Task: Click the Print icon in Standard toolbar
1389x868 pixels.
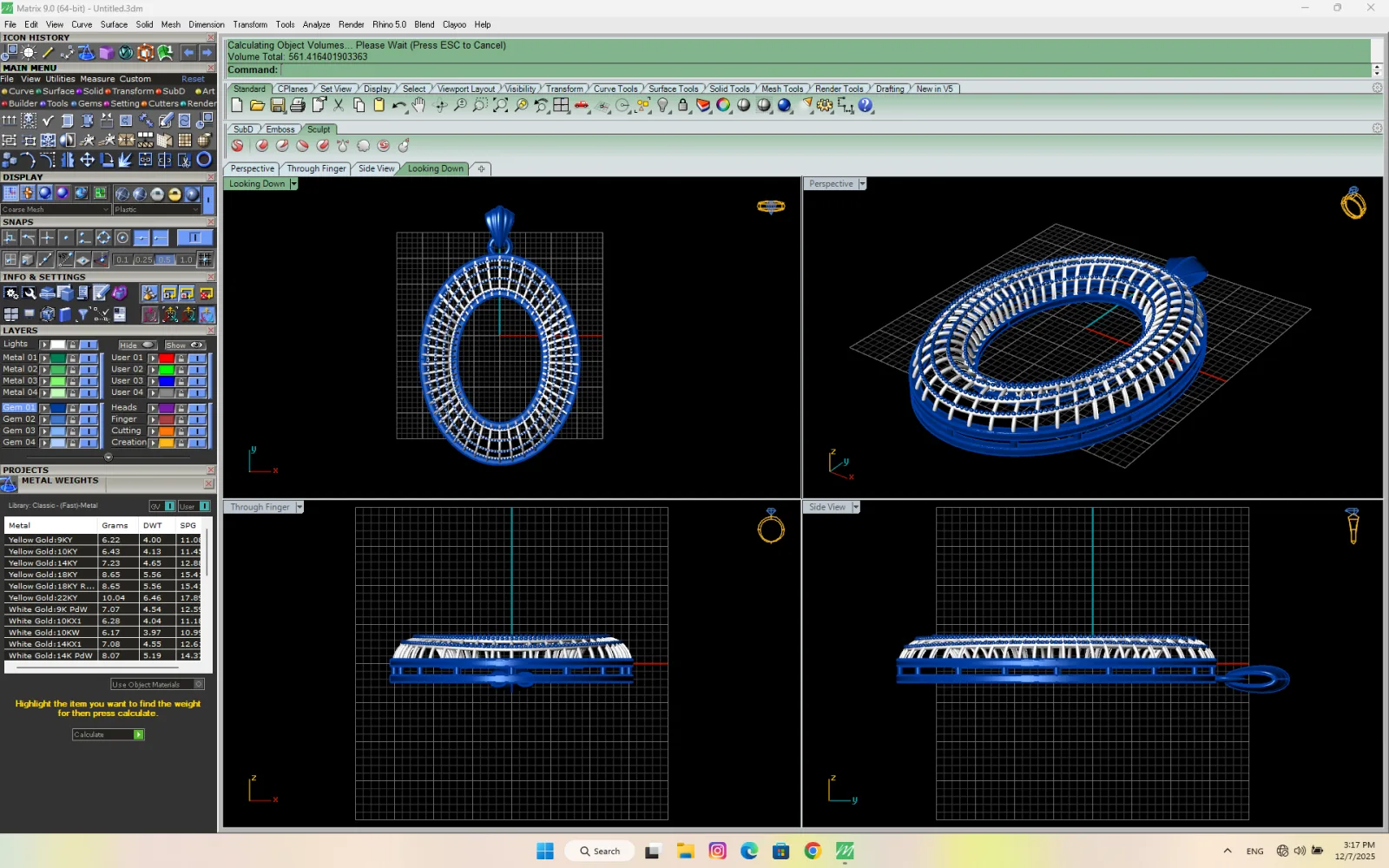Action: tap(298, 105)
